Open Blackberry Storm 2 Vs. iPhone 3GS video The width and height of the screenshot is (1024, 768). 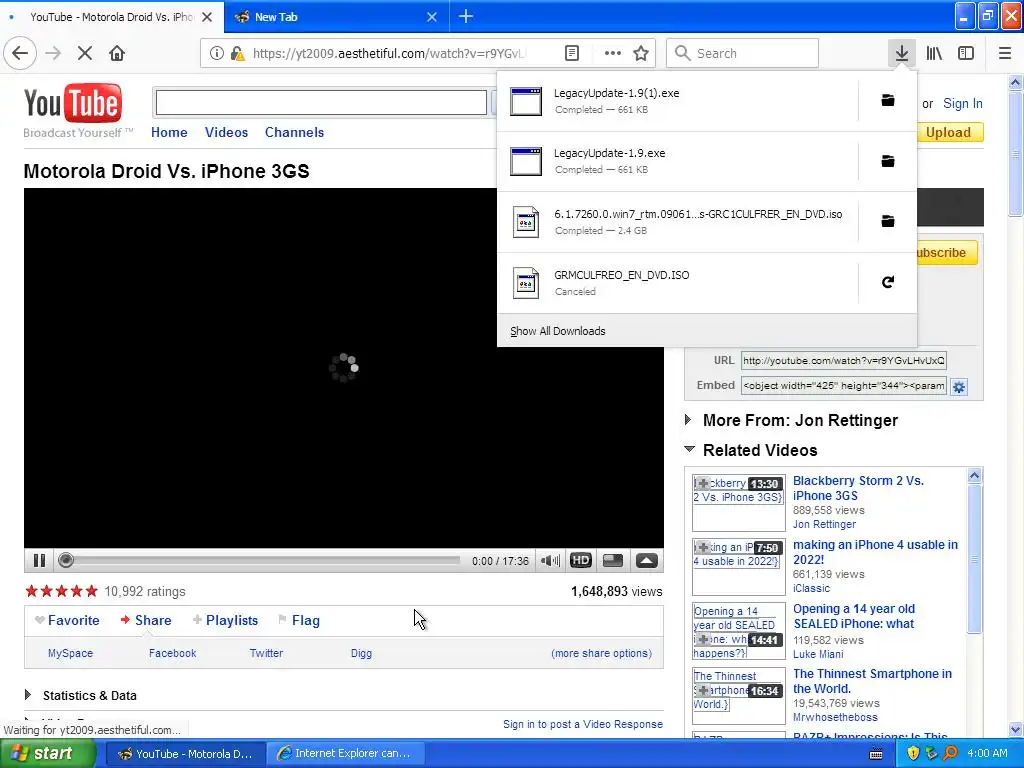858,488
